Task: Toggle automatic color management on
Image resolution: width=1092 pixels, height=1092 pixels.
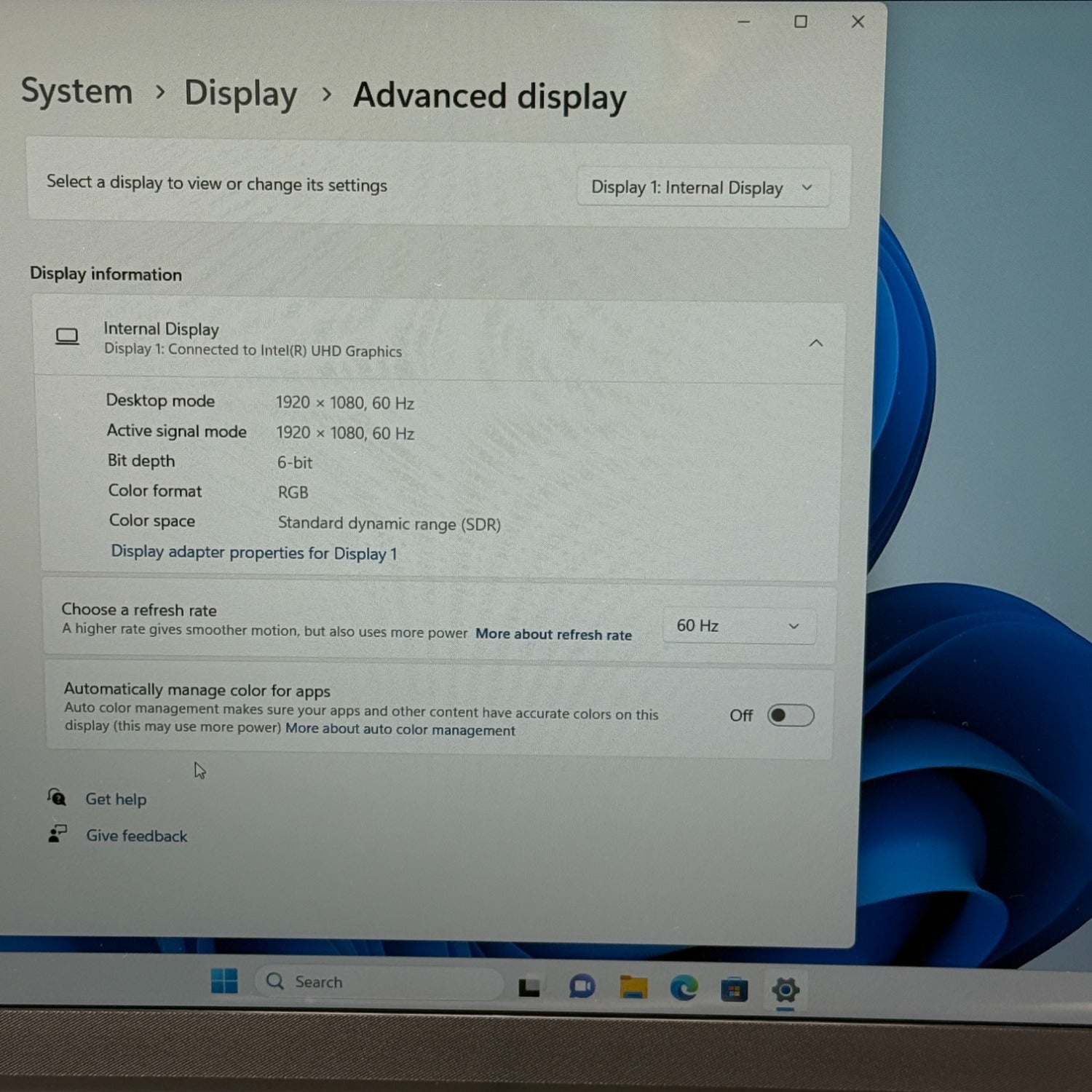Action: [x=790, y=716]
